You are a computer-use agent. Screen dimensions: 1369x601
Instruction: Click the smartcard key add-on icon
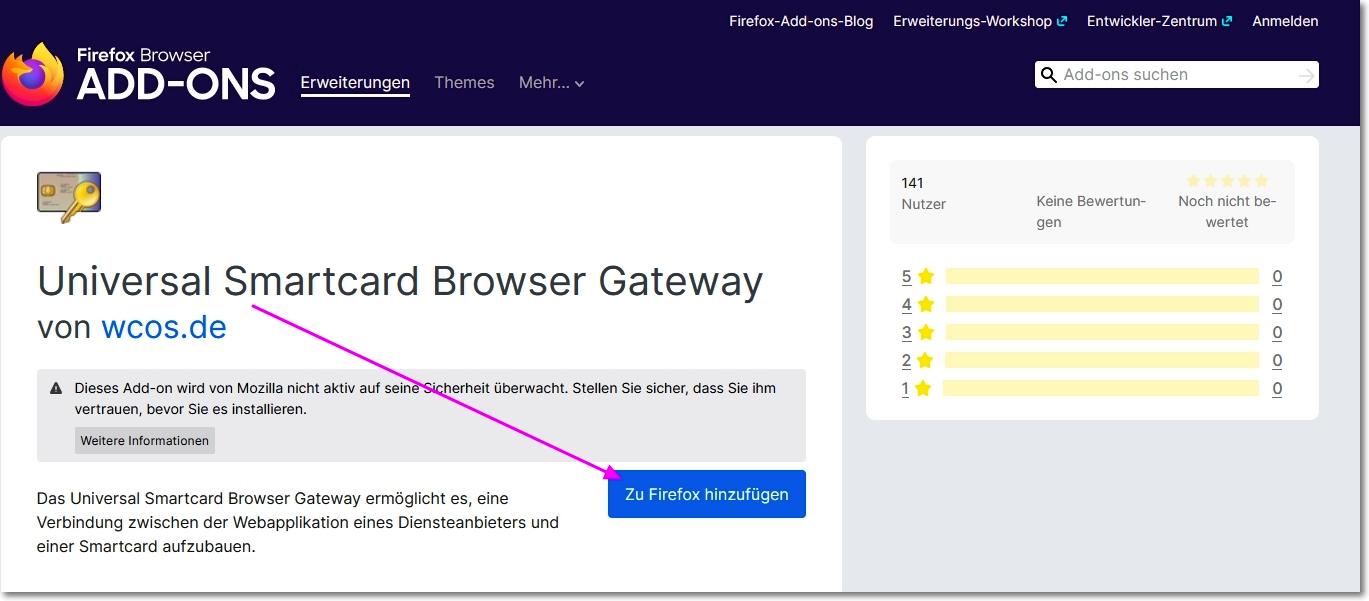pyautogui.click(x=69, y=196)
